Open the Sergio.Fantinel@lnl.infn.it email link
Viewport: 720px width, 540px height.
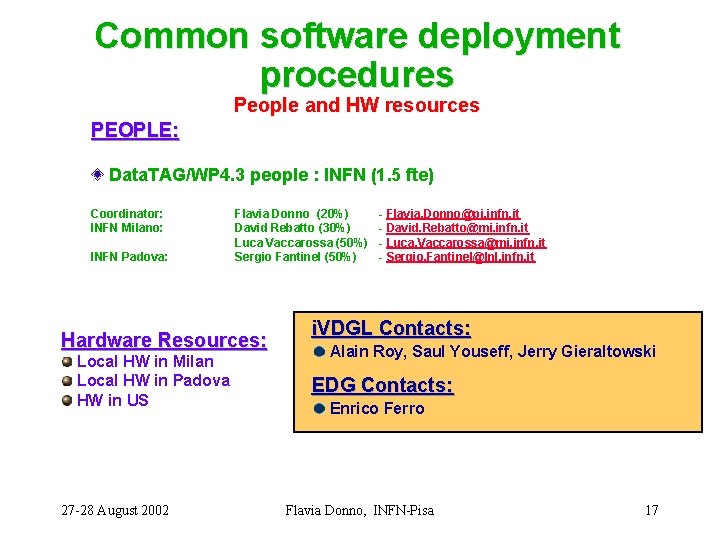(x=461, y=257)
